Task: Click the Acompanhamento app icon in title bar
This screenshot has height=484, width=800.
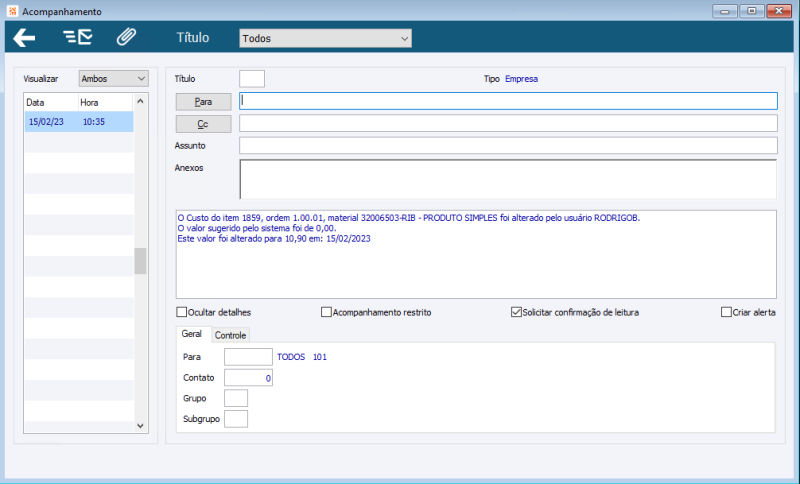Action: click(12, 11)
